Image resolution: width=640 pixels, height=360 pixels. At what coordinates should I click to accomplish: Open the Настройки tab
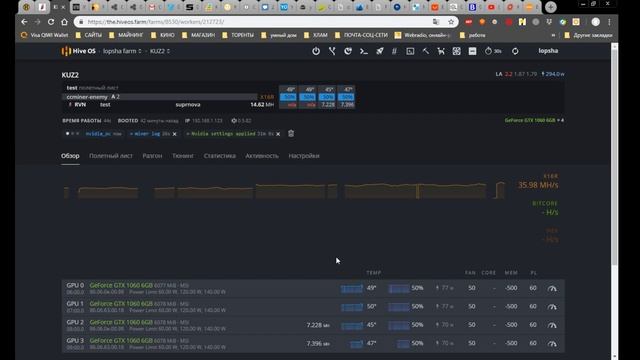click(304, 156)
